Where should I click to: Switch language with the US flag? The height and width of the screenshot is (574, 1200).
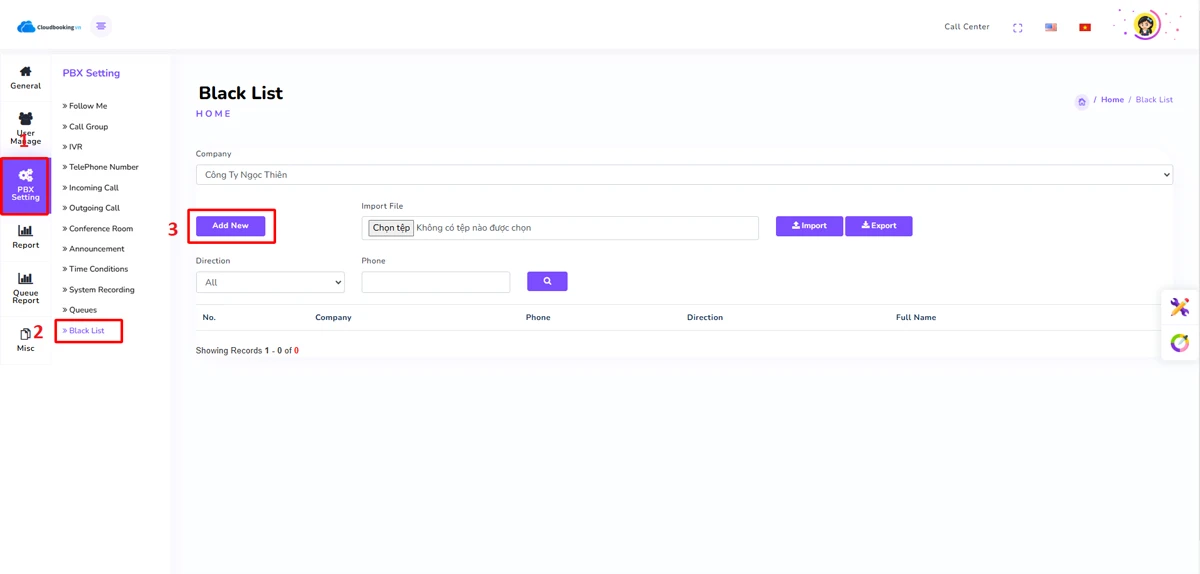pyautogui.click(x=1051, y=28)
